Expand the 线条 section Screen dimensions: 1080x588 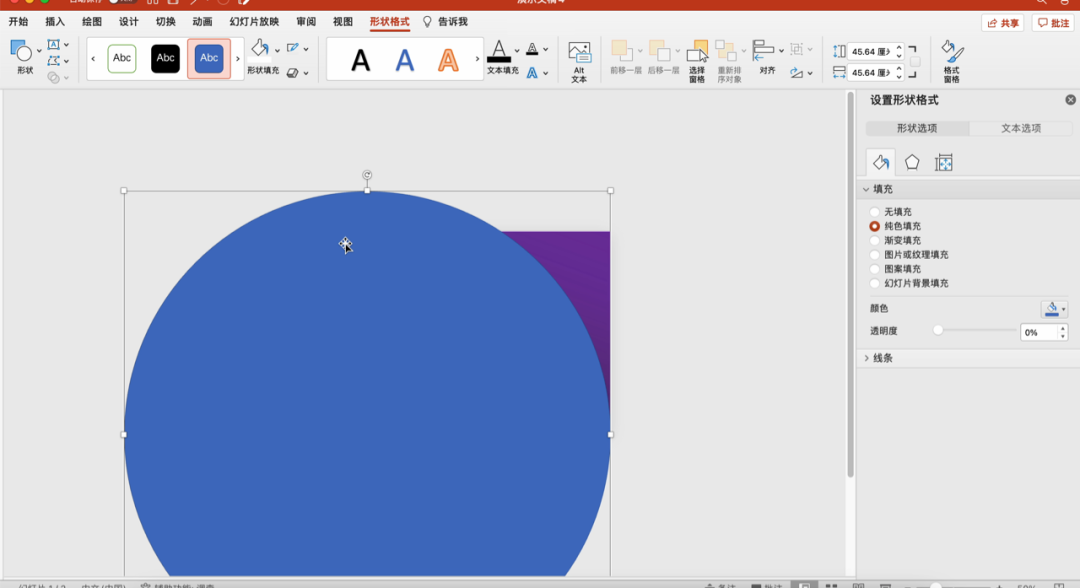866,358
